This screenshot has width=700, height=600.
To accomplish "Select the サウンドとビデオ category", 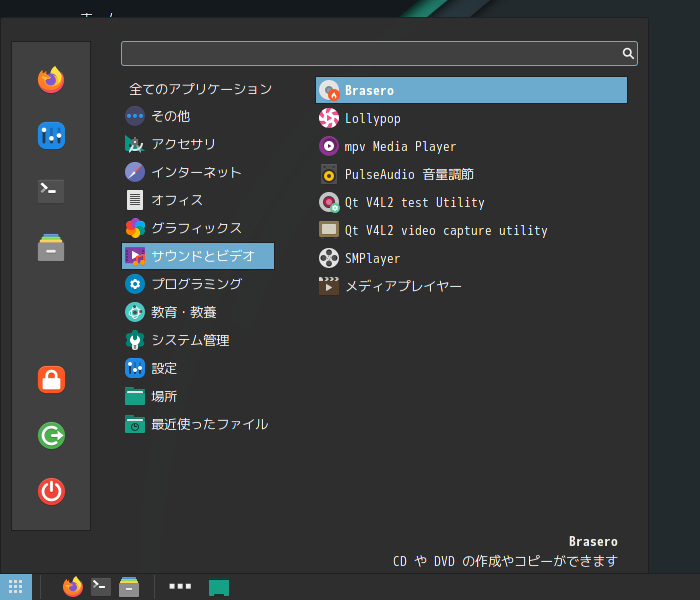I will (x=198, y=256).
